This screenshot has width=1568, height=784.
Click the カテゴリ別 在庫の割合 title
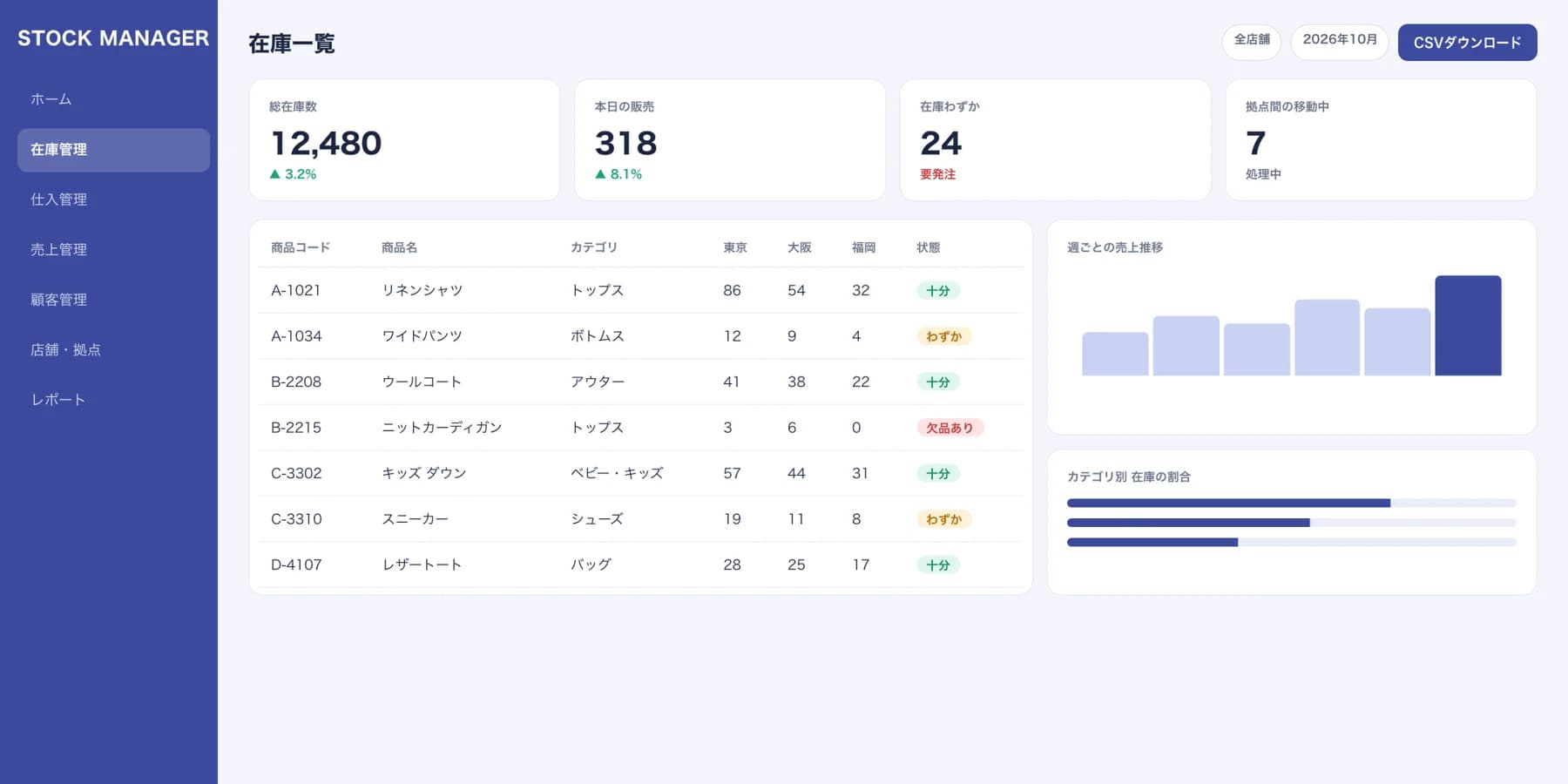[x=1129, y=476]
